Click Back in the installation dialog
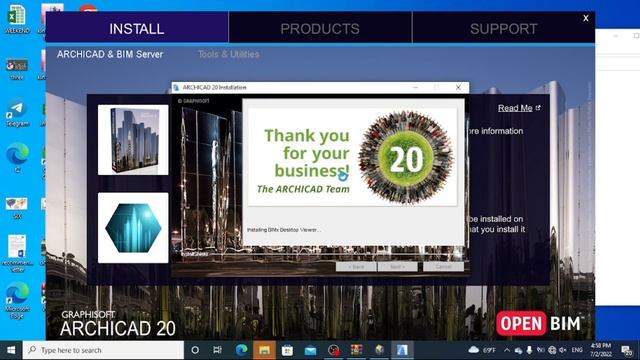This screenshot has height=360, width=640. click(x=356, y=267)
